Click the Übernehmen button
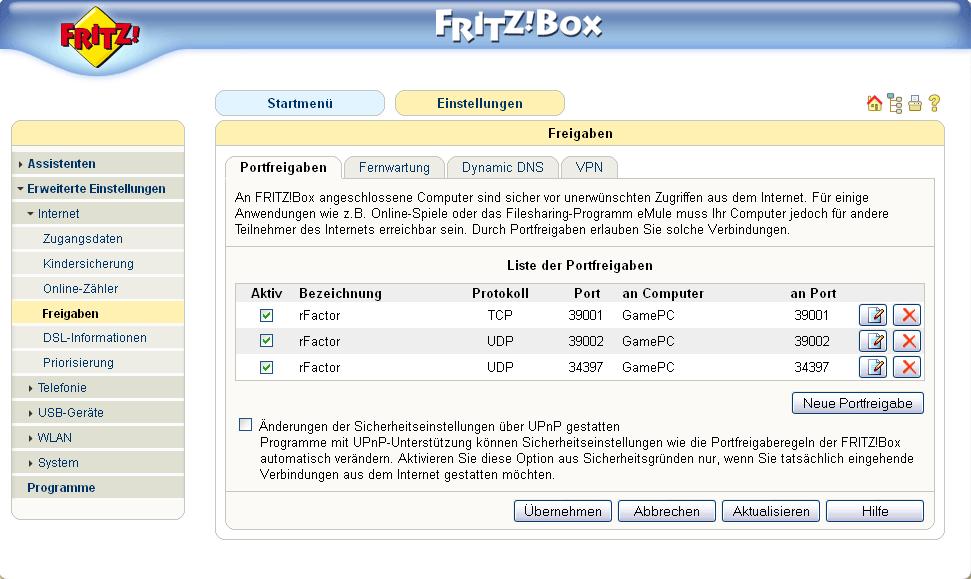Screen dimensions: 971x579 click(x=562, y=511)
